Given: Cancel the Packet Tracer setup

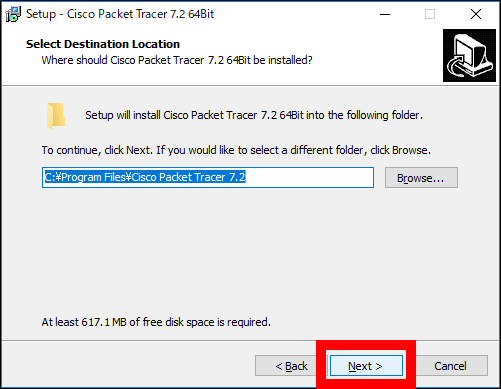Looking at the screenshot, I should pyautogui.click(x=450, y=366).
